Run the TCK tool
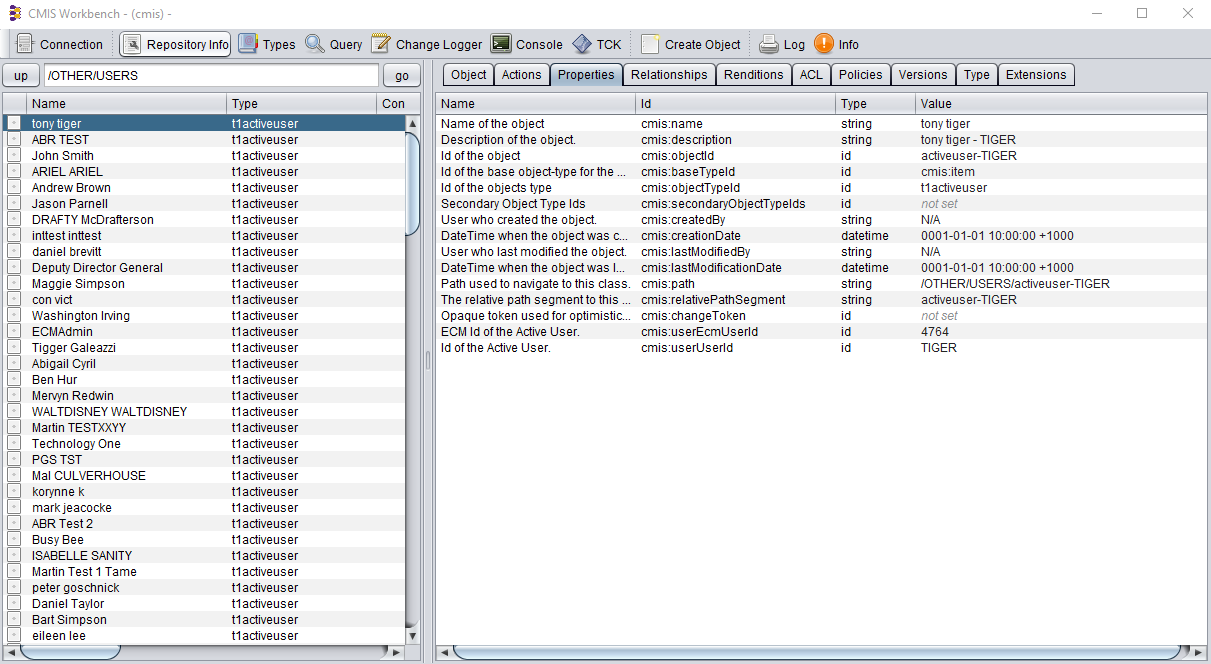Screen dimensions: 1211x664 [597, 44]
